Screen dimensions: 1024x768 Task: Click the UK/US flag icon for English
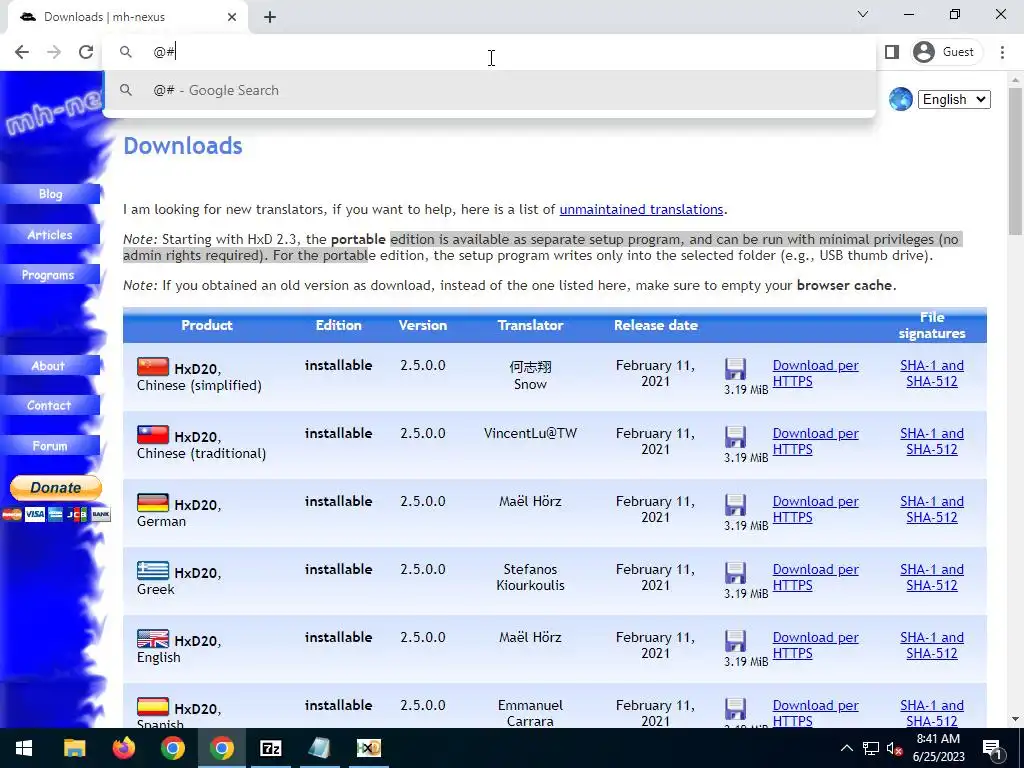point(153,638)
